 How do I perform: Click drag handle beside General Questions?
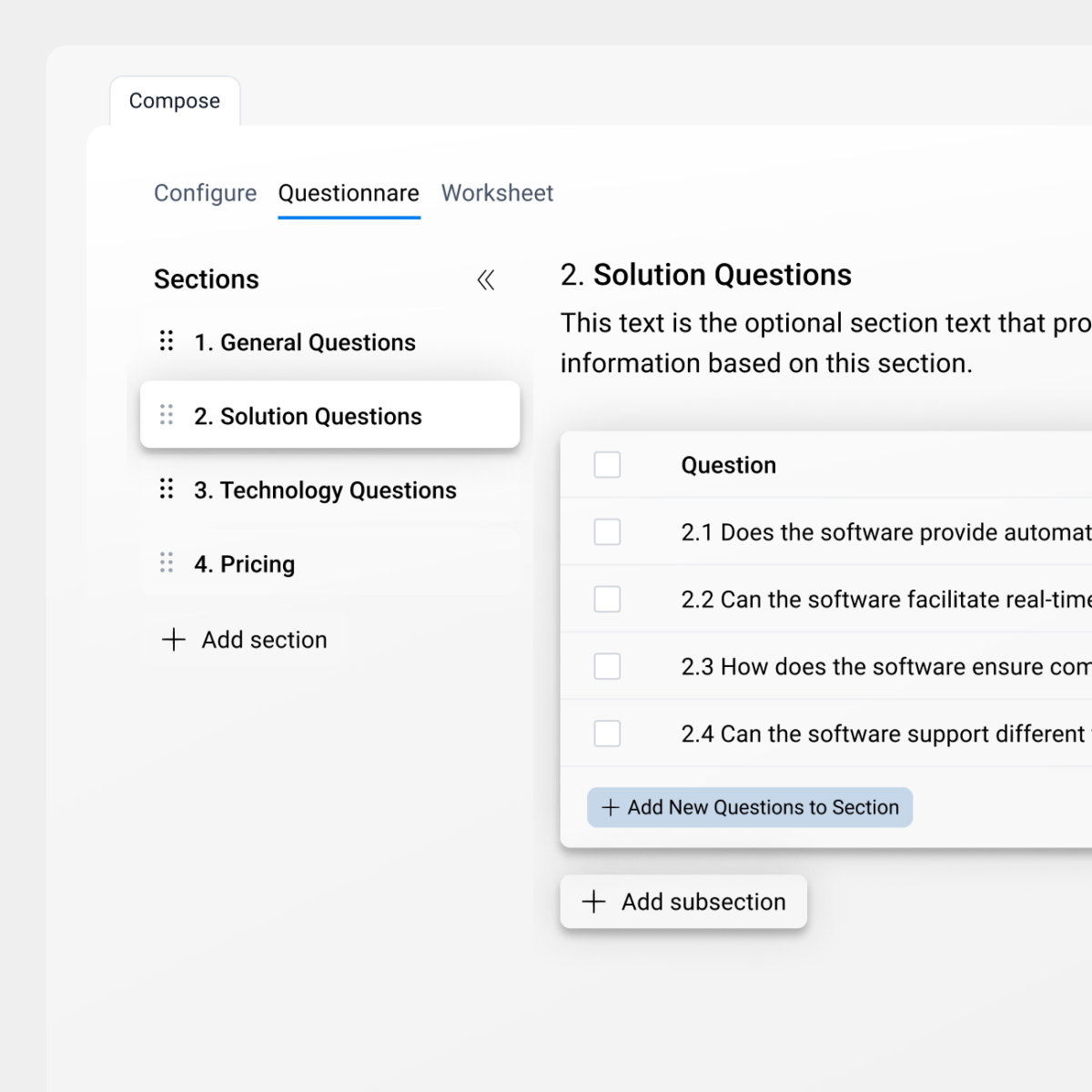coord(167,341)
